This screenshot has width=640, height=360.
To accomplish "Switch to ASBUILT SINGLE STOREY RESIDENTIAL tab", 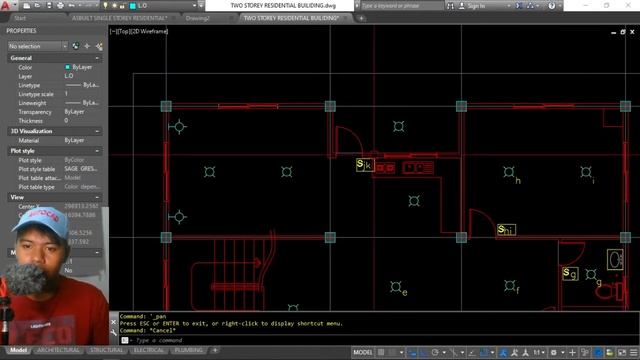I will pyautogui.click(x=119, y=18).
